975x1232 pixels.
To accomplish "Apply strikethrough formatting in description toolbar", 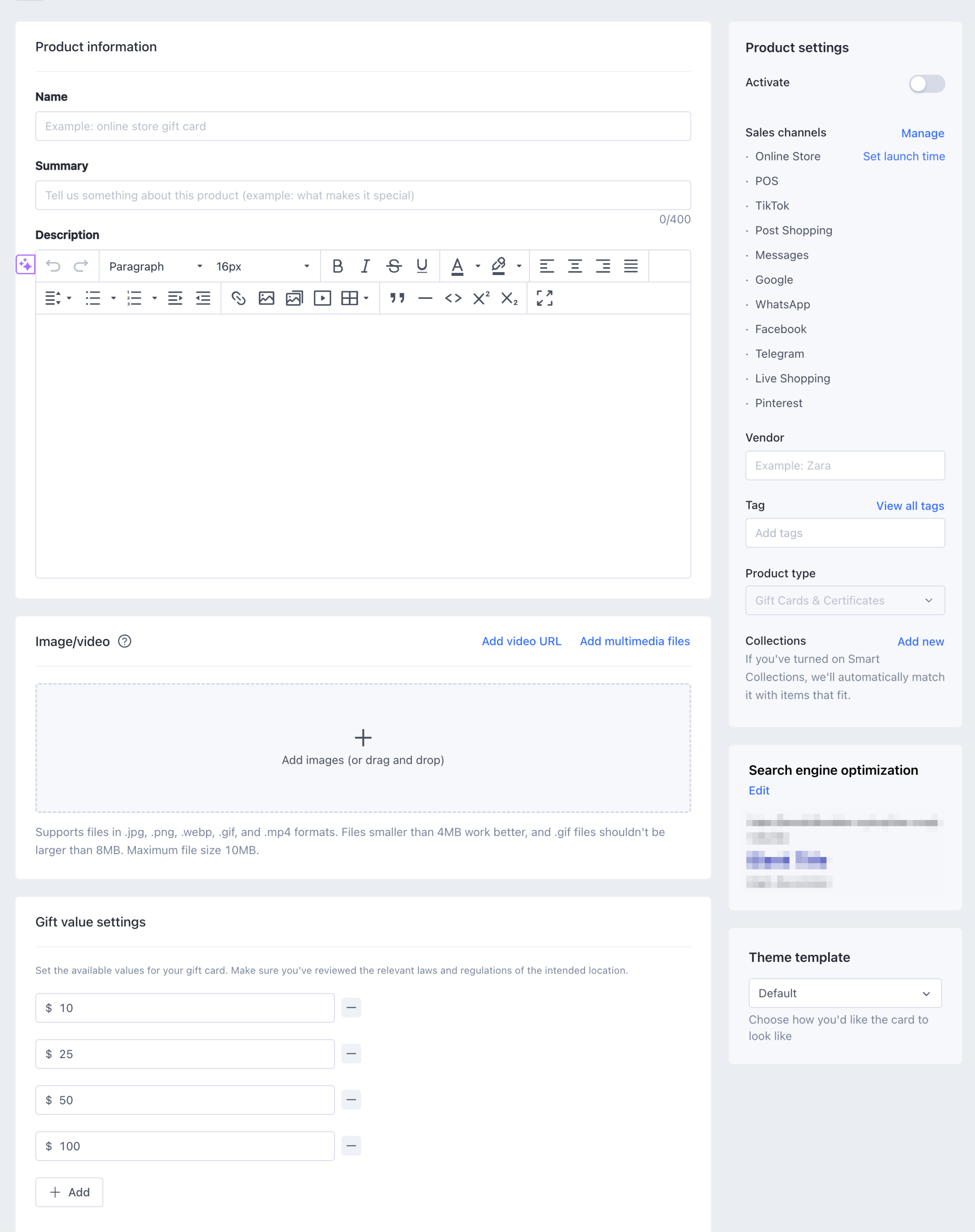I will coord(393,266).
